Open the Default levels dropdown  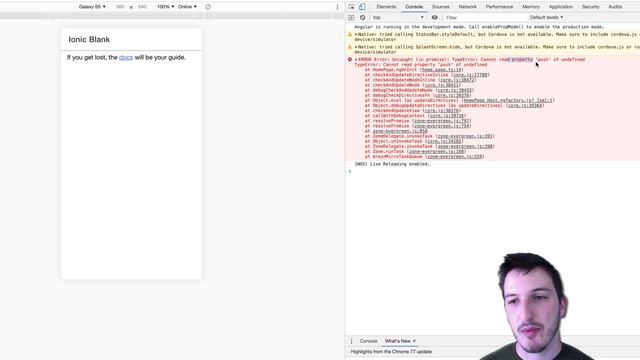tap(546, 18)
